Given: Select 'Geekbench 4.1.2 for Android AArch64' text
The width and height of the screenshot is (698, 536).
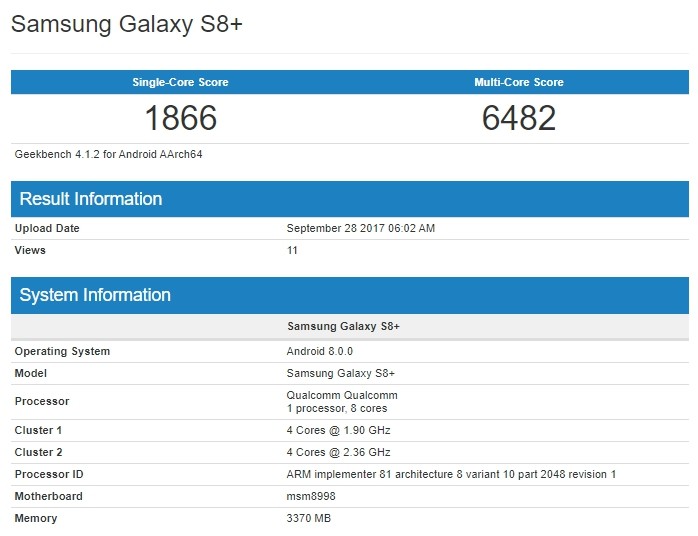Looking at the screenshot, I should (109, 154).
